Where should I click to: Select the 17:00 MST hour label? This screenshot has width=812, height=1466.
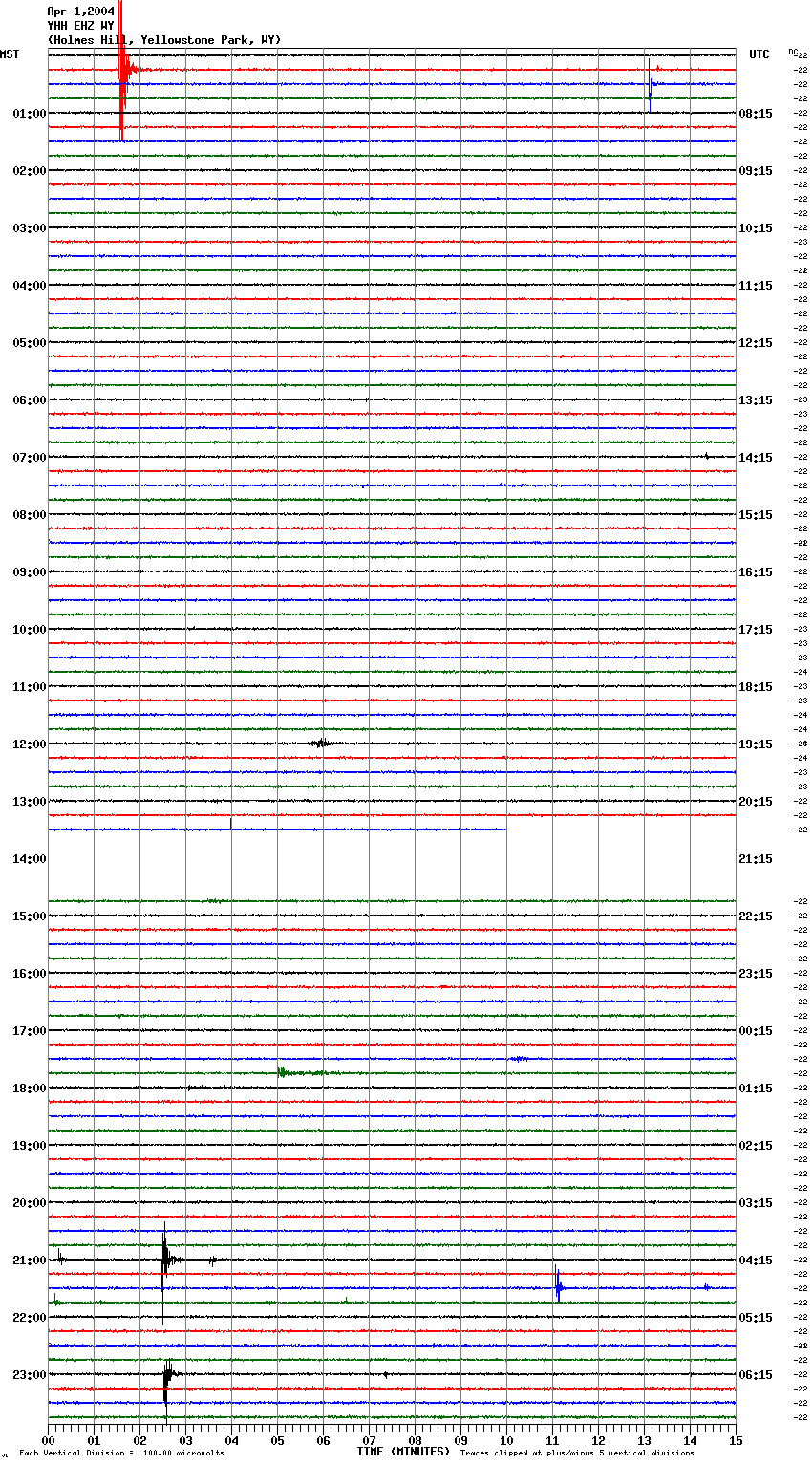[x=30, y=1031]
